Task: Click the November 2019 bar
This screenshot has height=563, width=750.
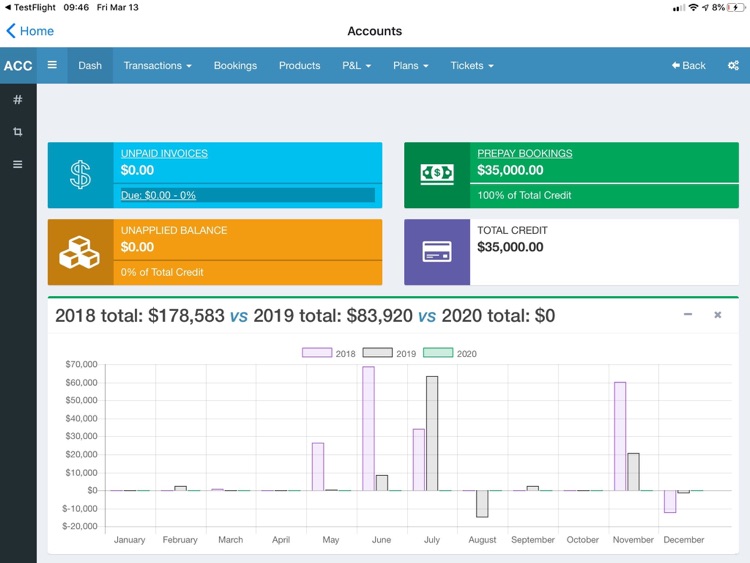Action: coord(633,472)
